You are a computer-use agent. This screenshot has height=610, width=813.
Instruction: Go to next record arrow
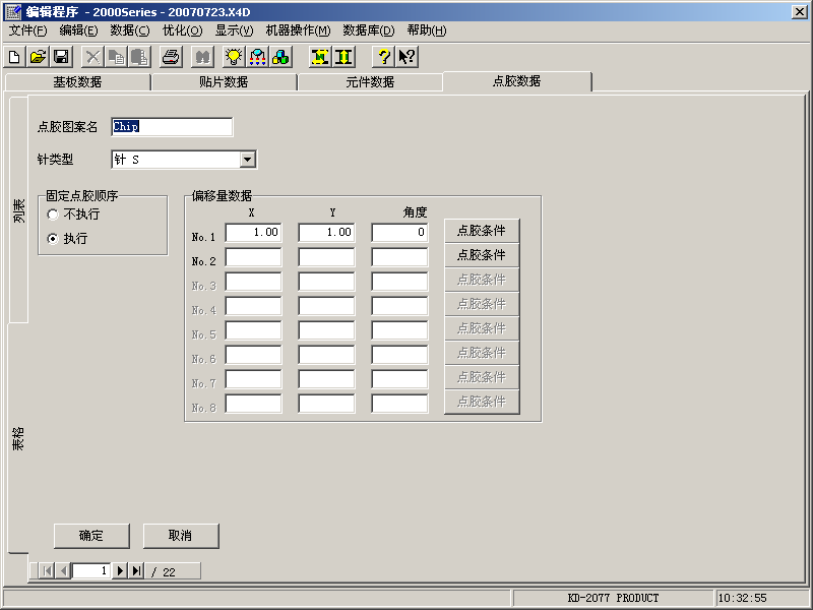[x=120, y=571]
